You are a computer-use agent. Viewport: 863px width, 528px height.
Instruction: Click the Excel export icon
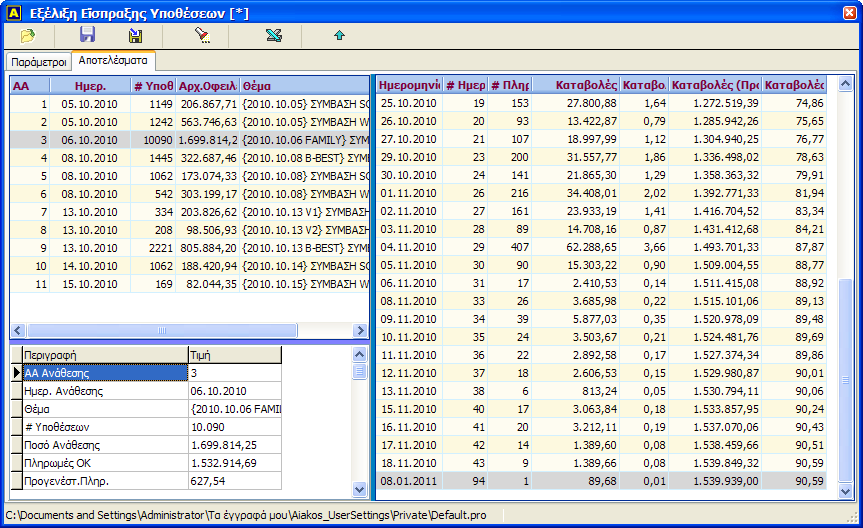click(x=274, y=36)
